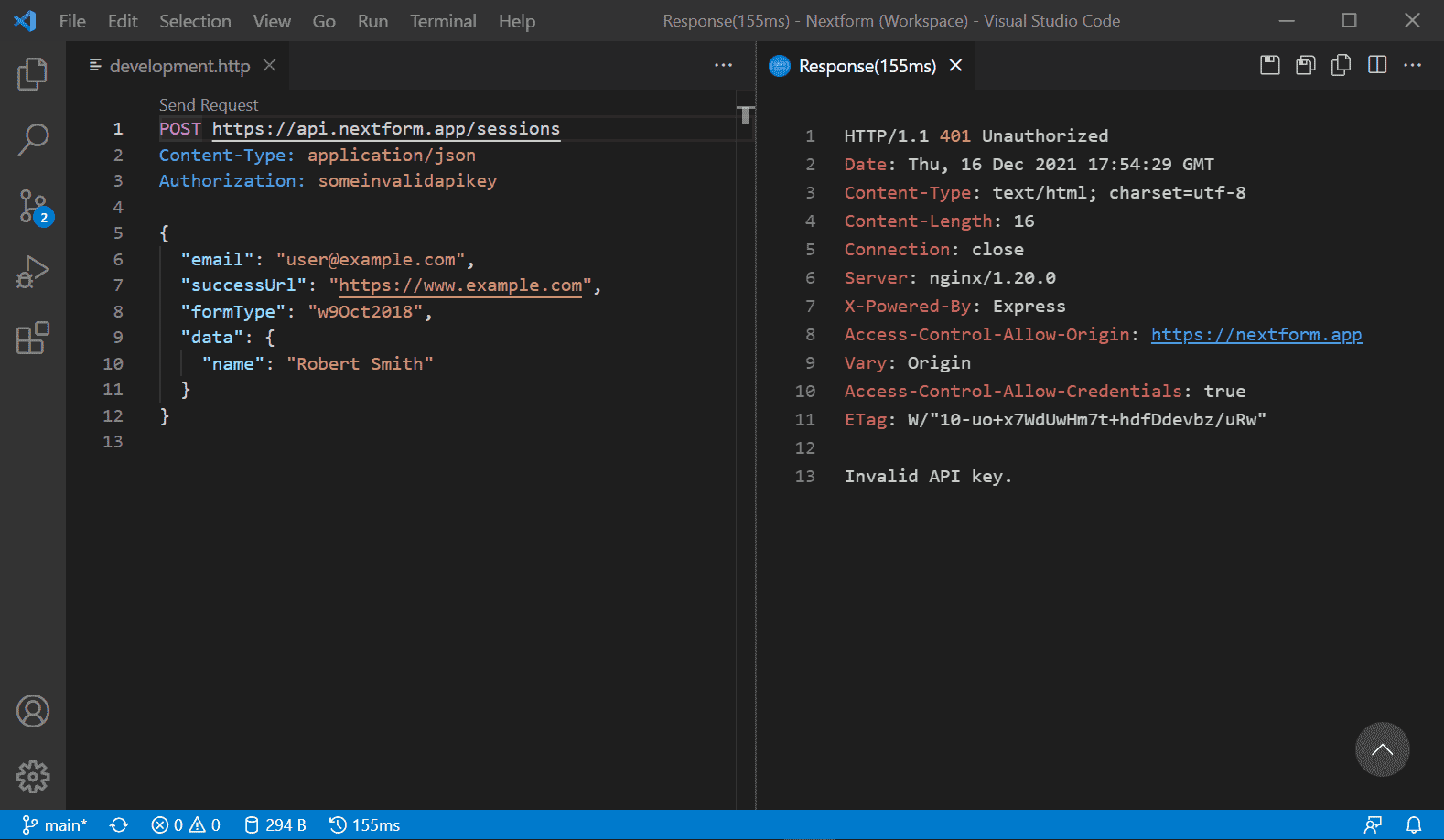Click Send Request above the POST line
Image resolution: width=1444 pixels, height=840 pixels.
[209, 105]
